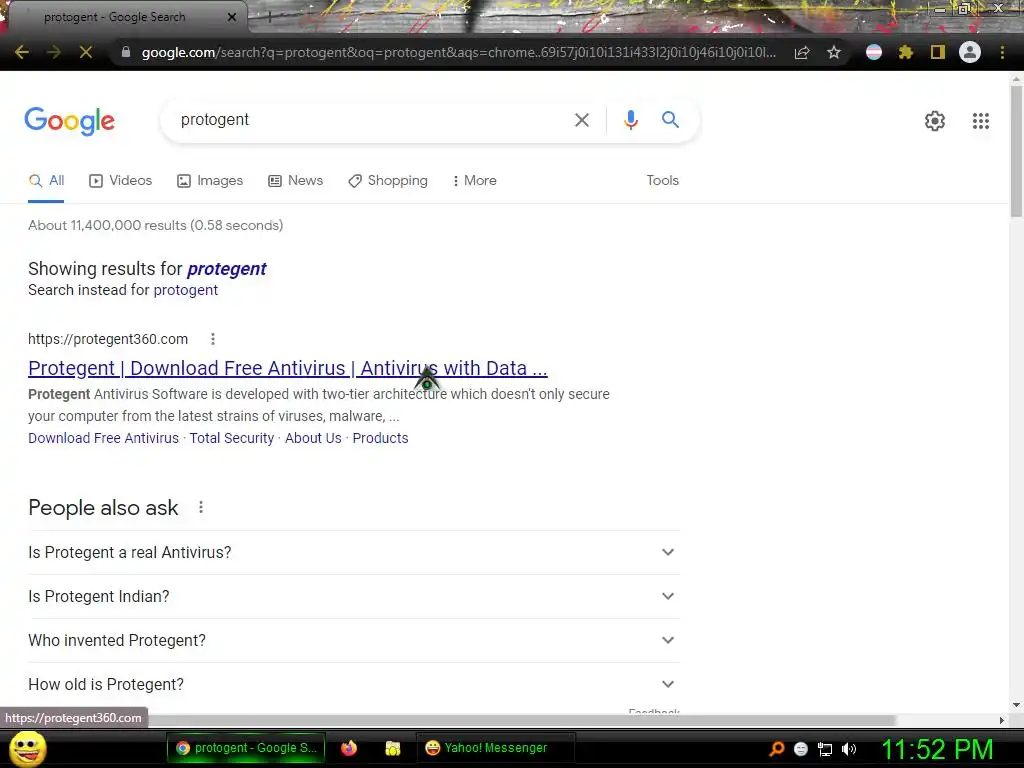Image resolution: width=1024 pixels, height=768 pixels.
Task: Submit search with the magnifier button
Action: coord(670,120)
